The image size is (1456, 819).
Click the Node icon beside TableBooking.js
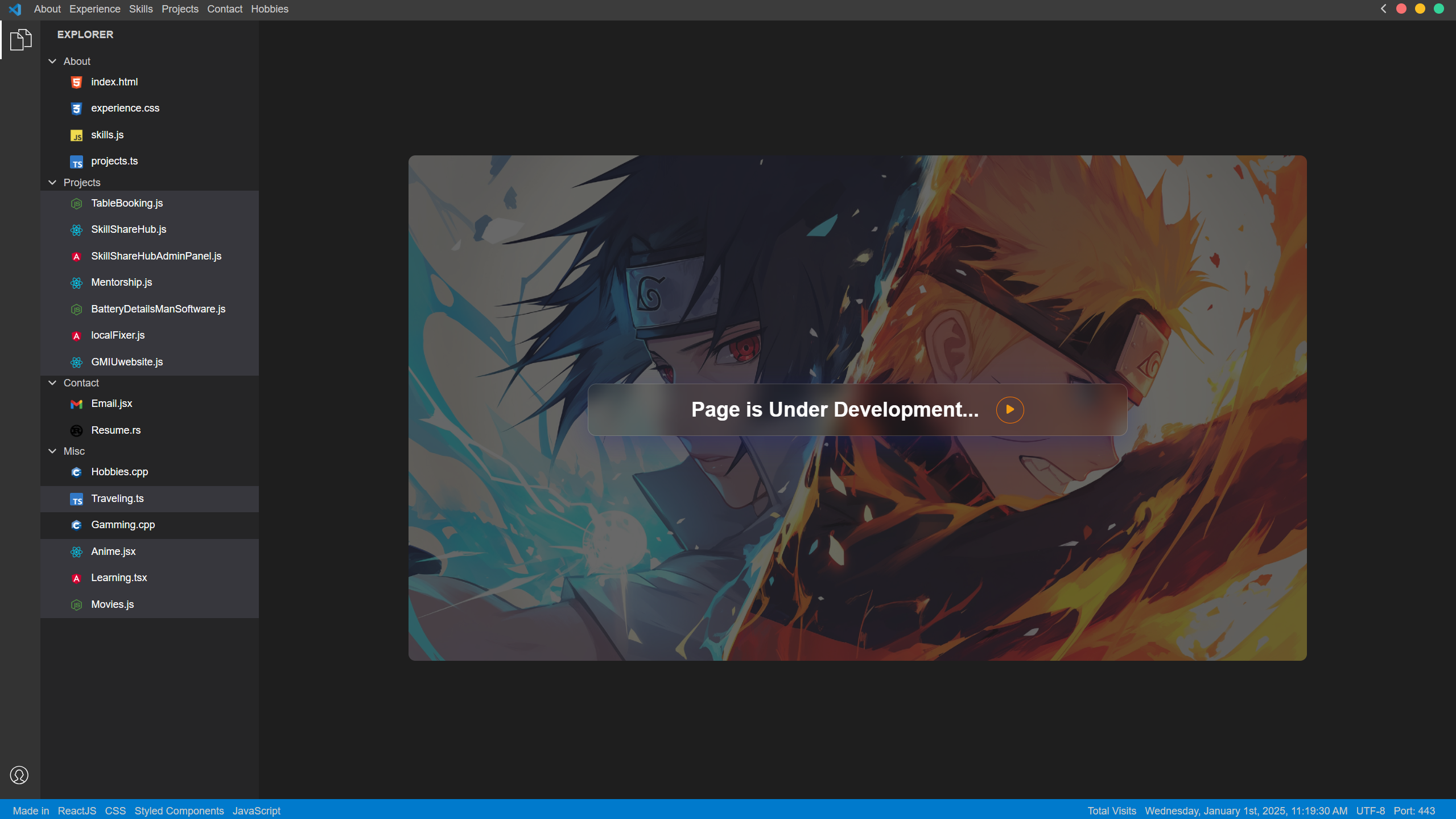tap(76, 204)
